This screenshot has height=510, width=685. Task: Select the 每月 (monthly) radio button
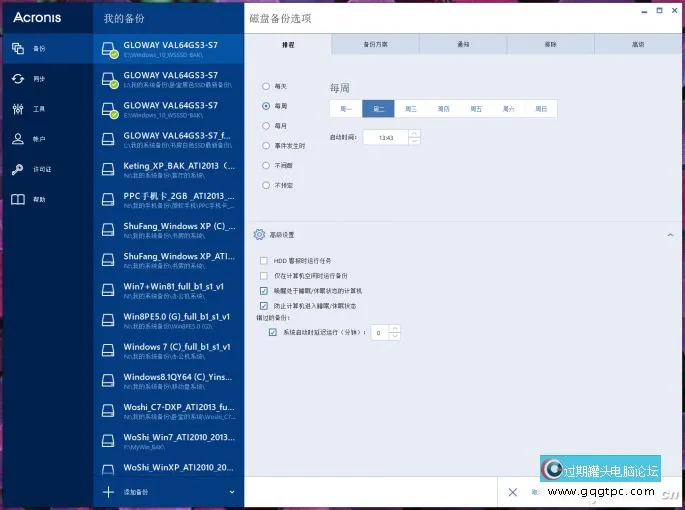(x=265, y=126)
